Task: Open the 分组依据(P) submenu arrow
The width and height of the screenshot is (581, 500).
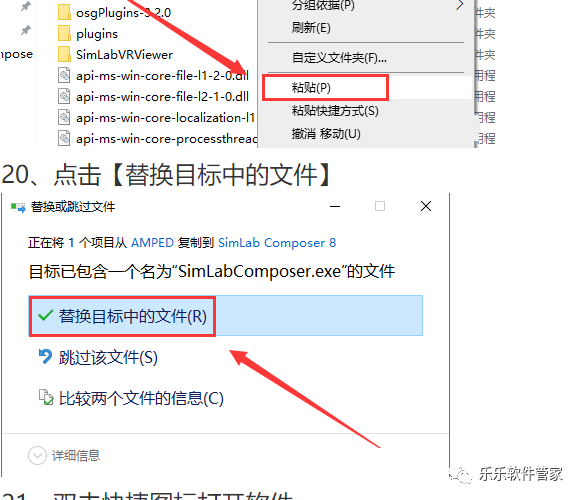Action: (460, 5)
